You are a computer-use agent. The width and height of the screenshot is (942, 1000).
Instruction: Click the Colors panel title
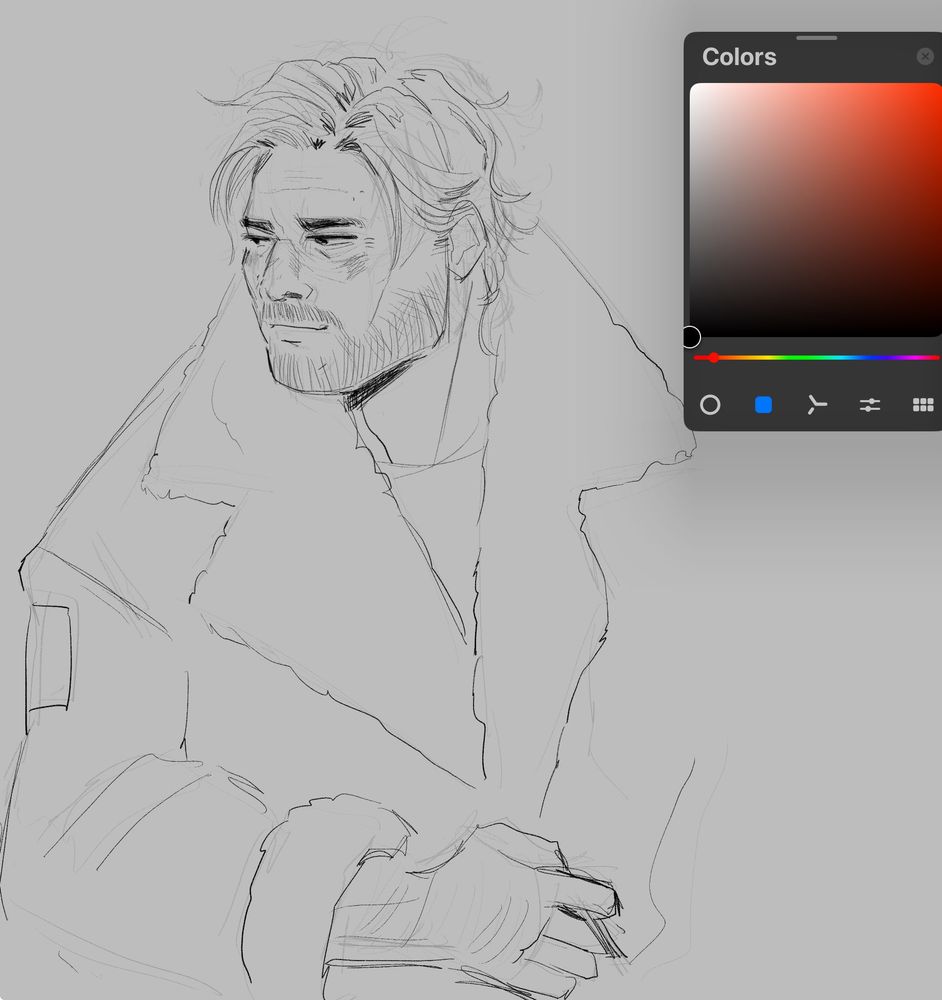pyautogui.click(x=739, y=57)
